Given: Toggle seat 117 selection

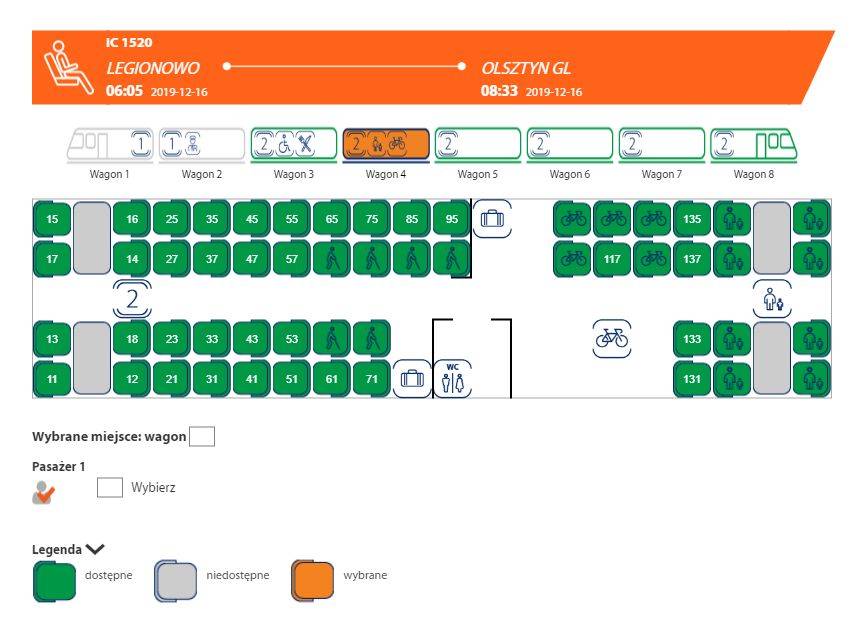Looking at the screenshot, I should [612, 259].
